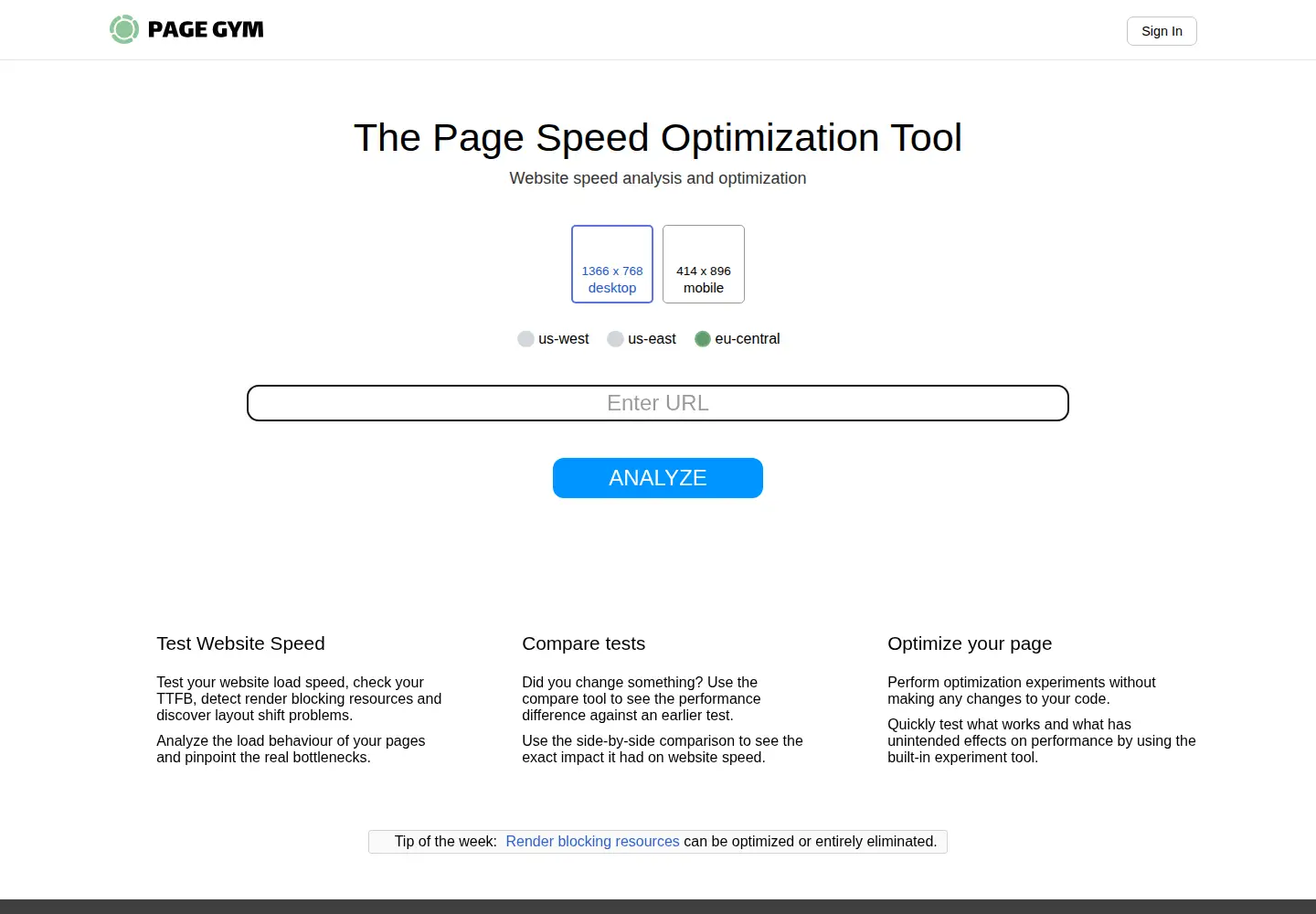
Task: Choose the us-east region
Action: [x=642, y=339]
